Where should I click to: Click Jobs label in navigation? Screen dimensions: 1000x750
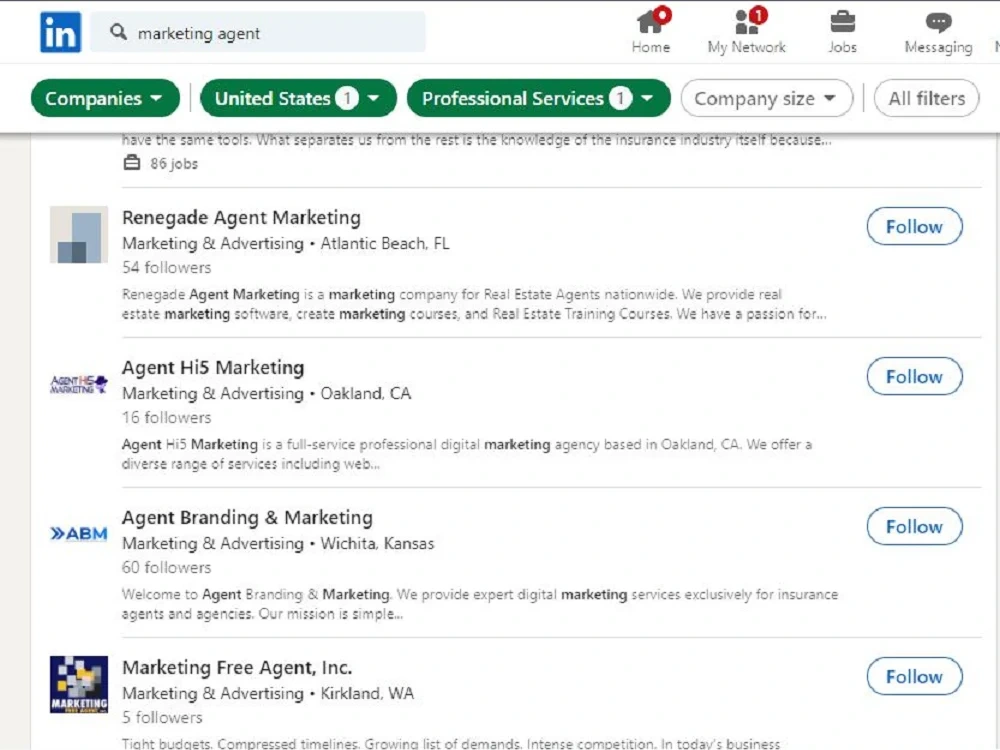click(842, 47)
